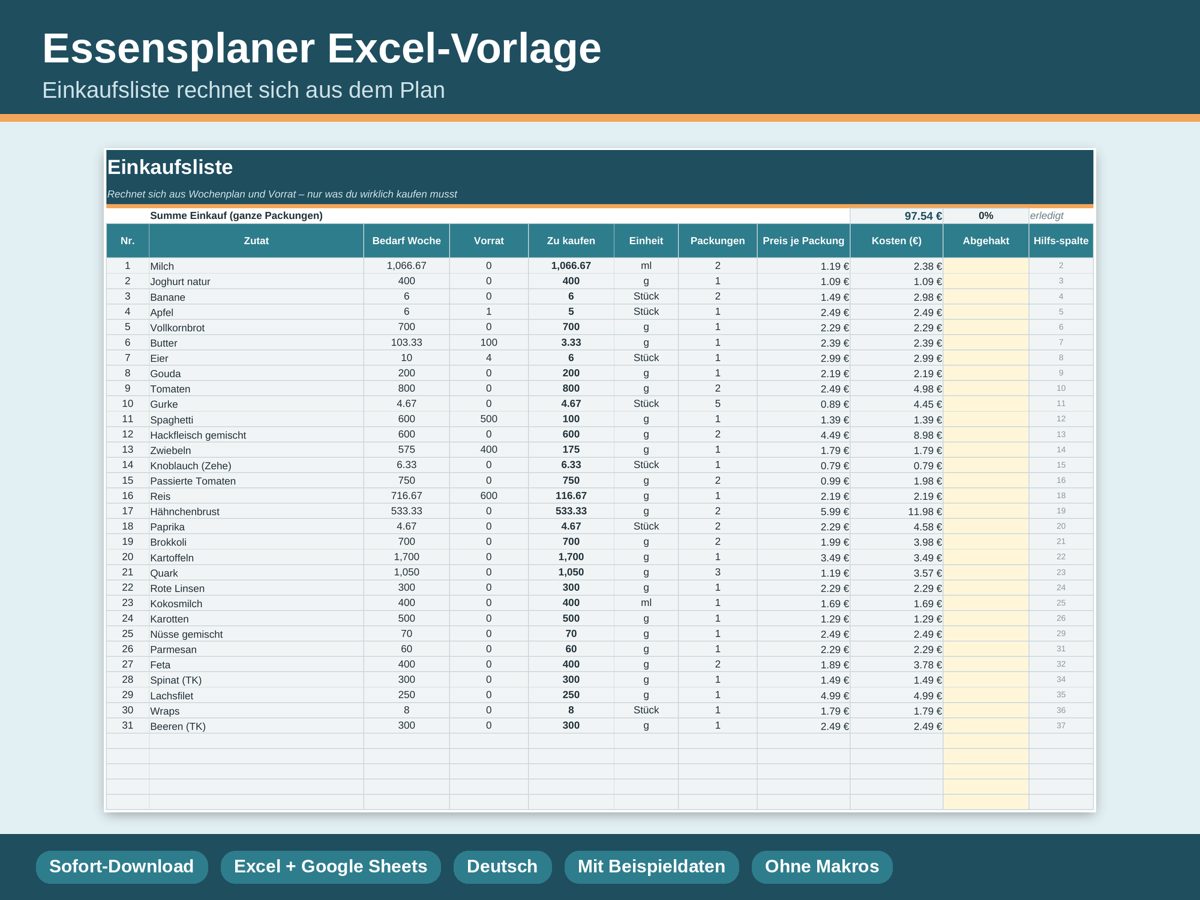Click the Zutat column header
The height and width of the screenshot is (900, 1200).
[x=256, y=241]
